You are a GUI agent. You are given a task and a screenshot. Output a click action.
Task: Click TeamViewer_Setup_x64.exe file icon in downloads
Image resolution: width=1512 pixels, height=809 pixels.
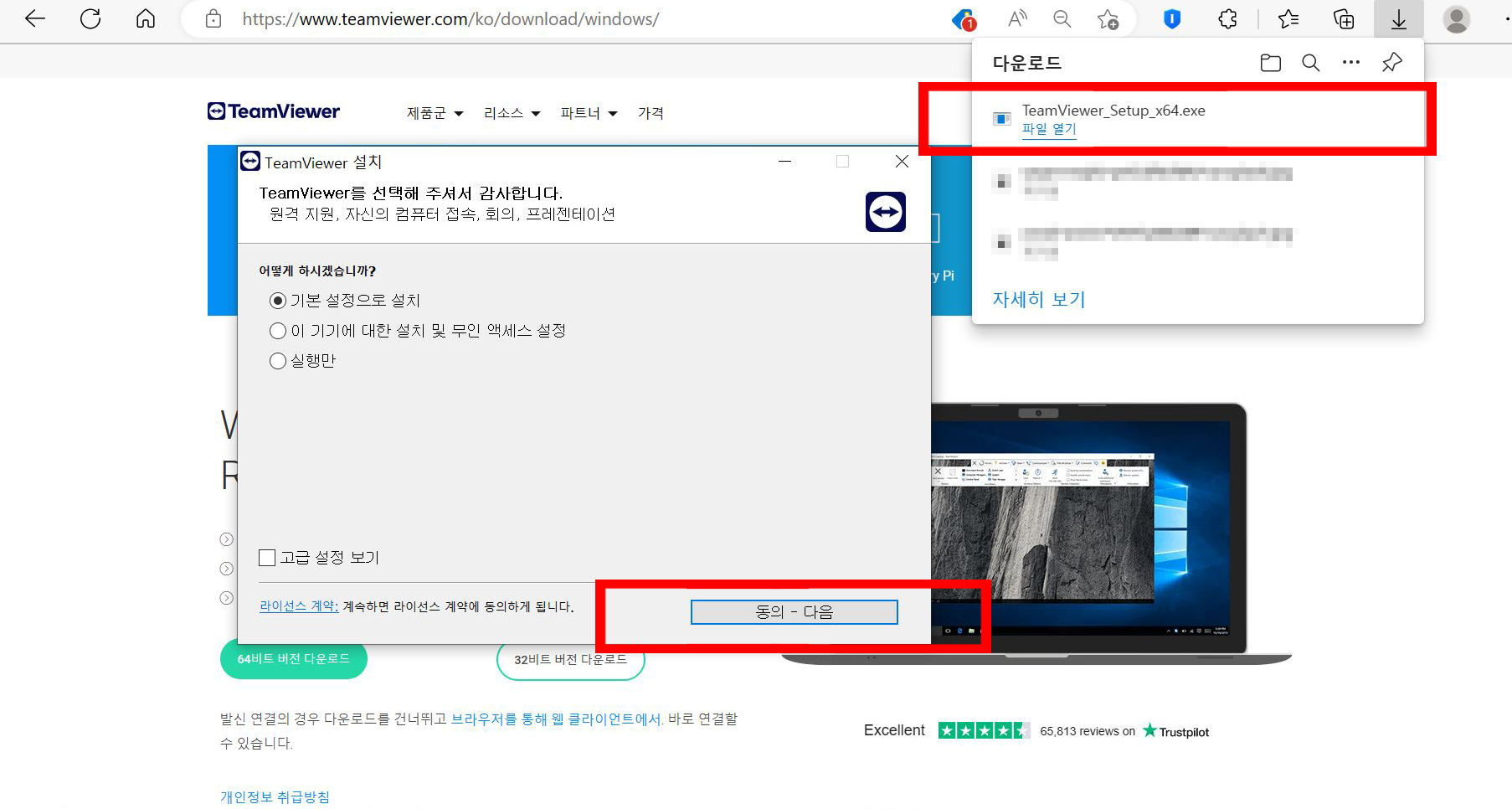click(1001, 119)
